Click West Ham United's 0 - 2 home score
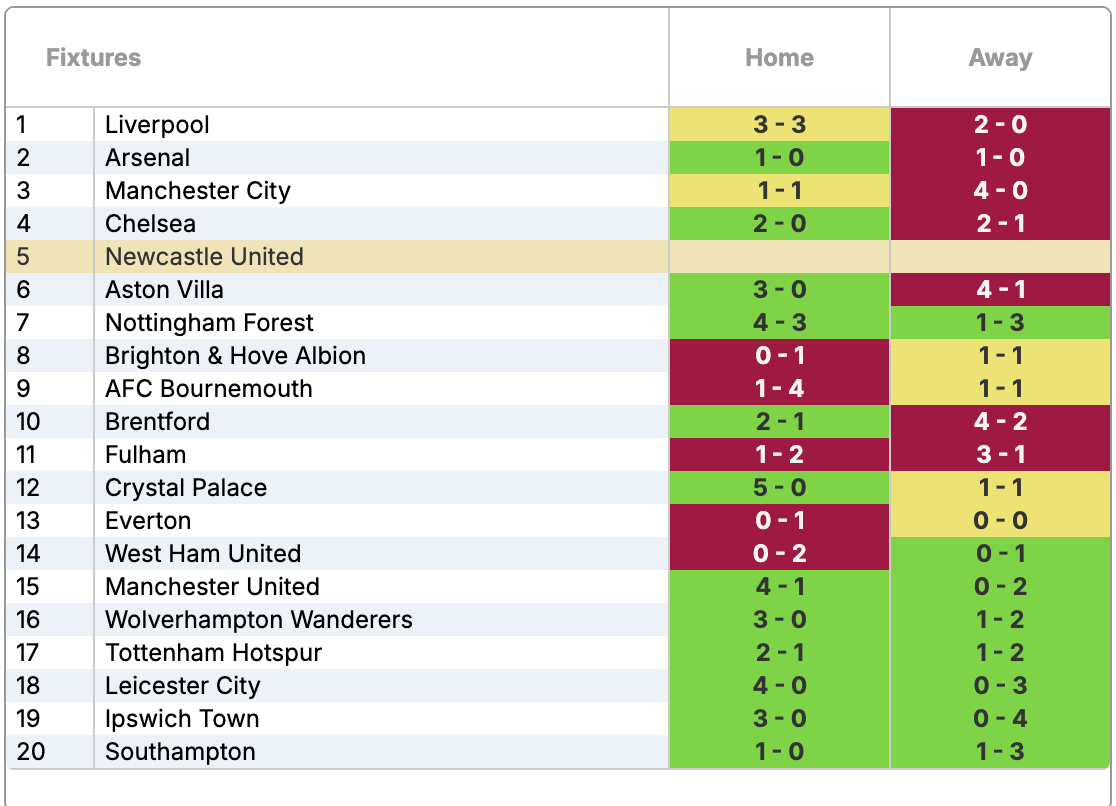The height and width of the screenshot is (806, 1116). (x=779, y=554)
